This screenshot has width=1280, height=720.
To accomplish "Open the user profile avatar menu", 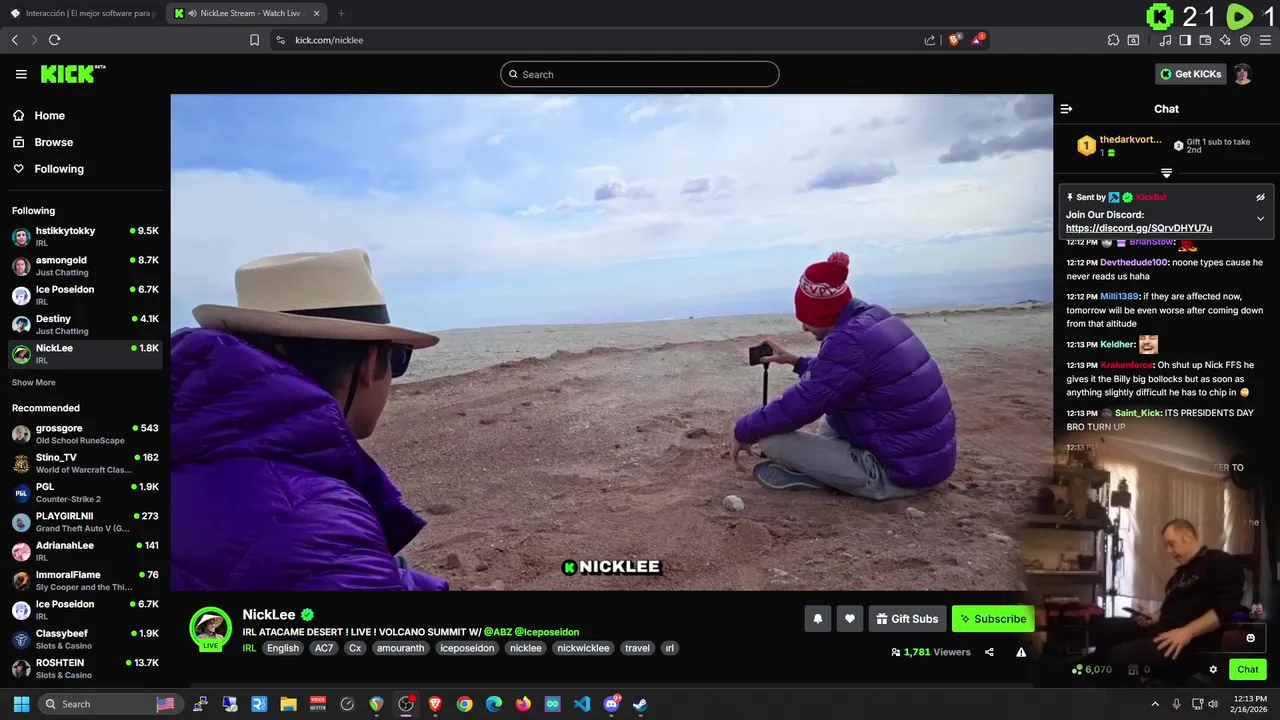I will click(x=1243, y=74).
